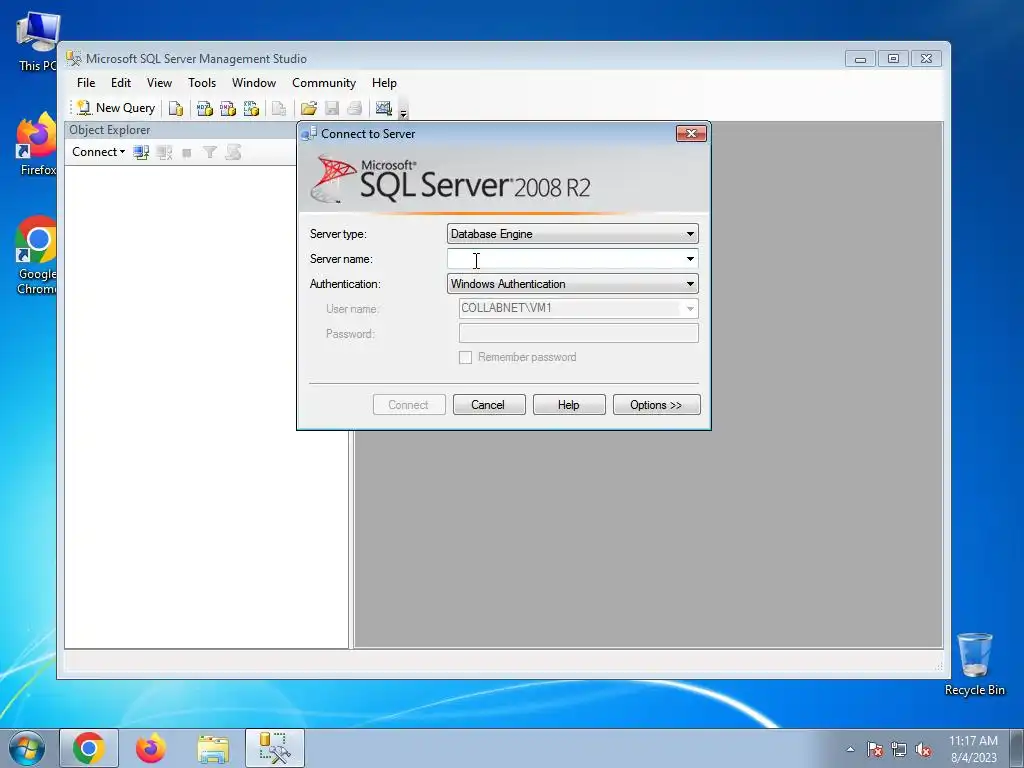Click Chrome icon in the taskbar
1024x768 pixels.
click(x=89, y=748)
